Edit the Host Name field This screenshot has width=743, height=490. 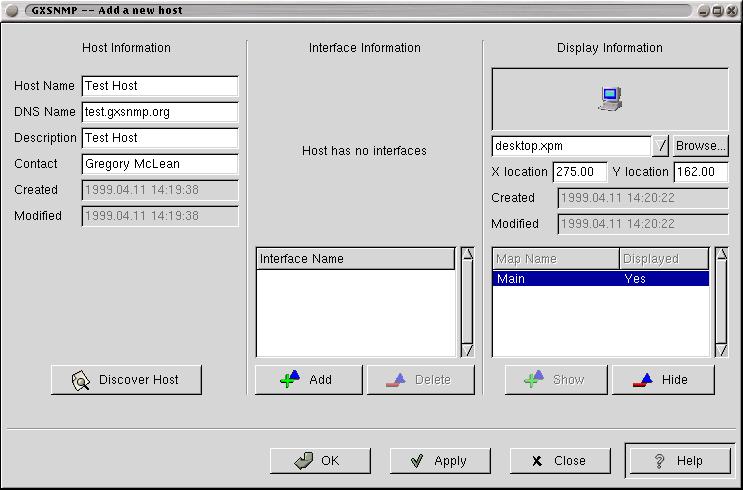tap(160, 86)
